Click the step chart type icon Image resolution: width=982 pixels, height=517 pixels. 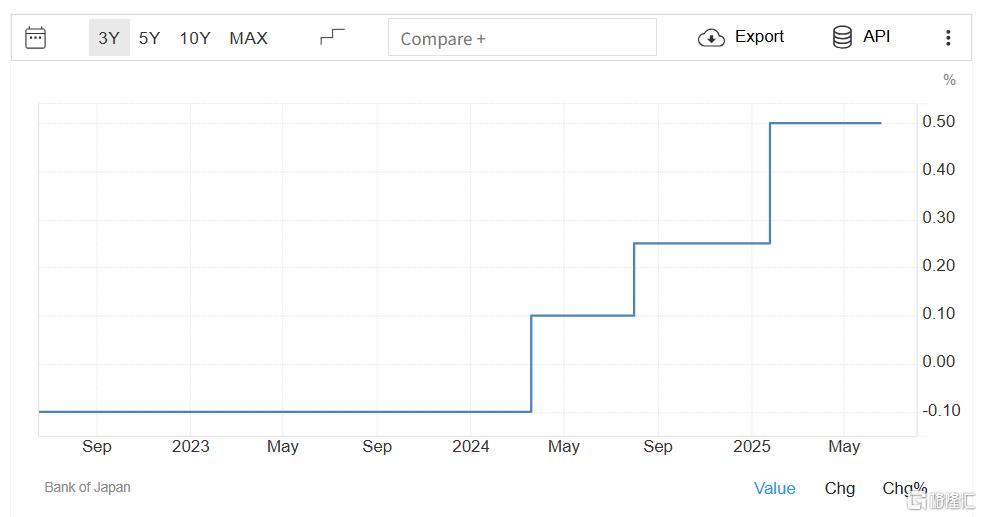pyautogui.click(x=332, y=37)
